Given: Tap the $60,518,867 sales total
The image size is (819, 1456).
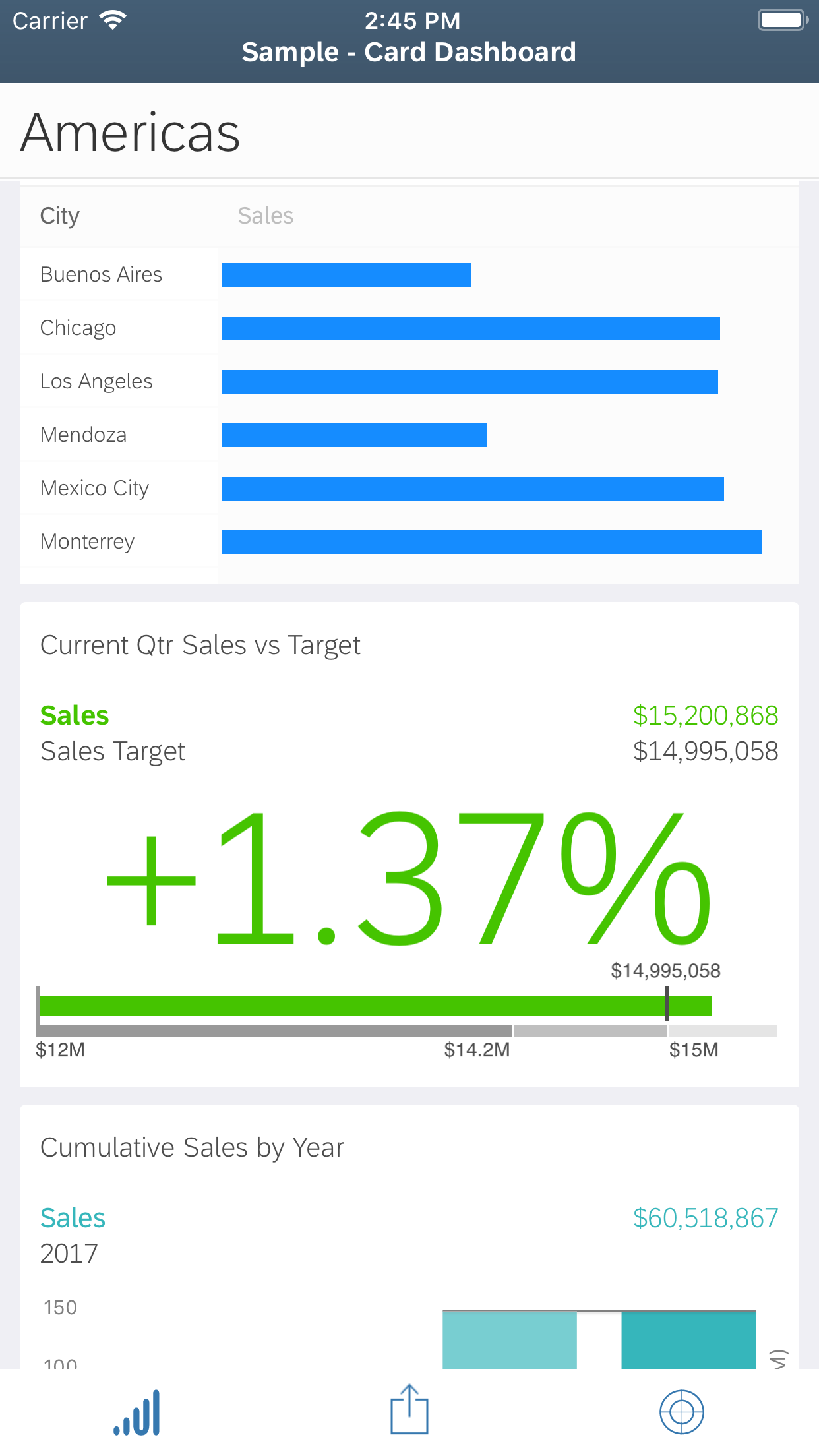Looking at the screenshot, I should coord(705,1218).
